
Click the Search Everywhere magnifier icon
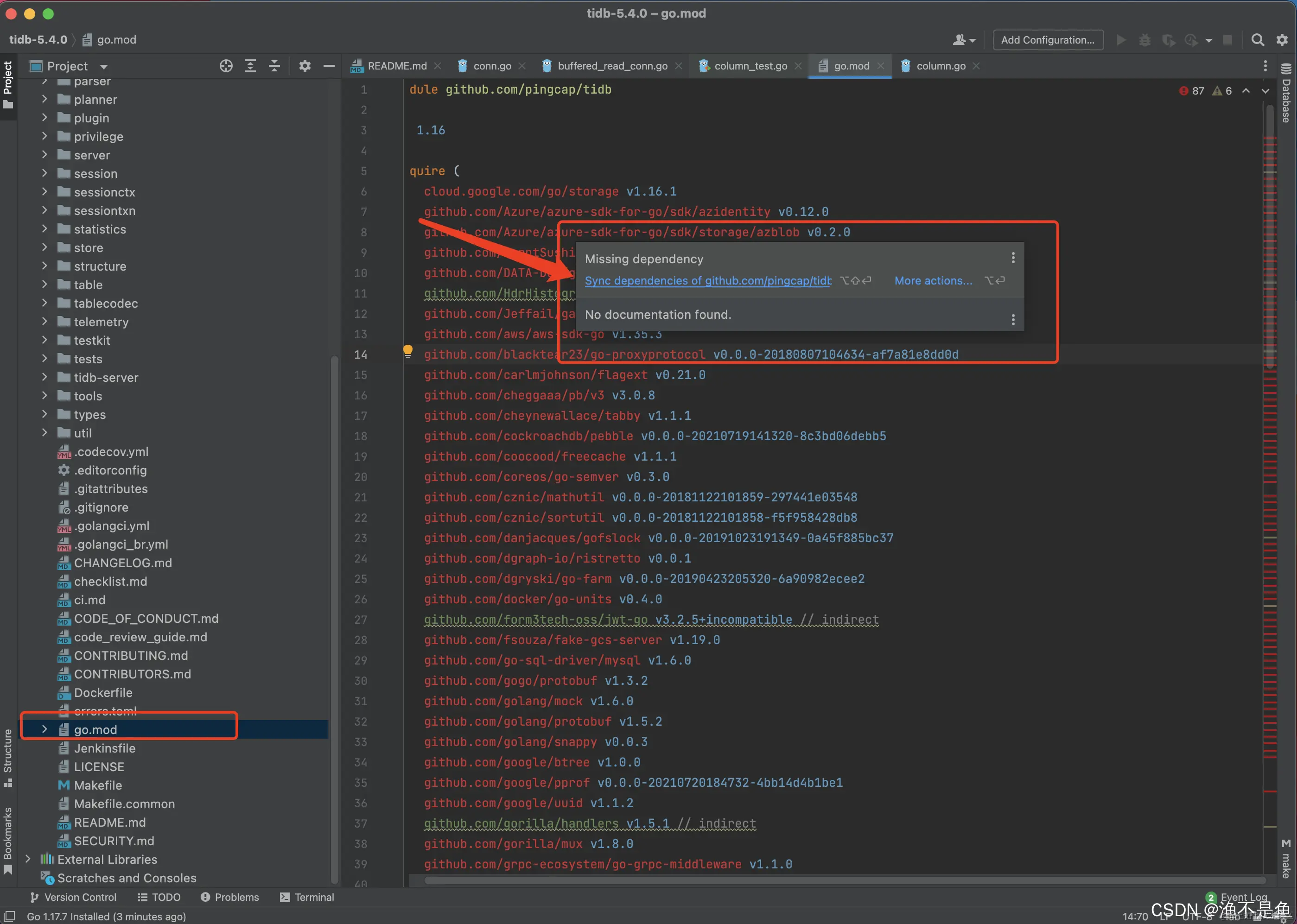coord(1258,40)
